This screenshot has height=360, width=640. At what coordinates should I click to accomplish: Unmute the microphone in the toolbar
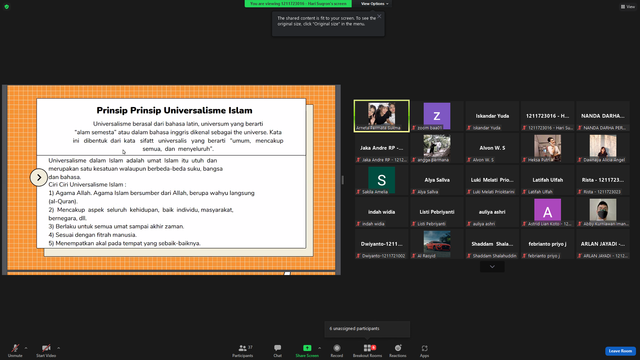(x=15, y=350)
